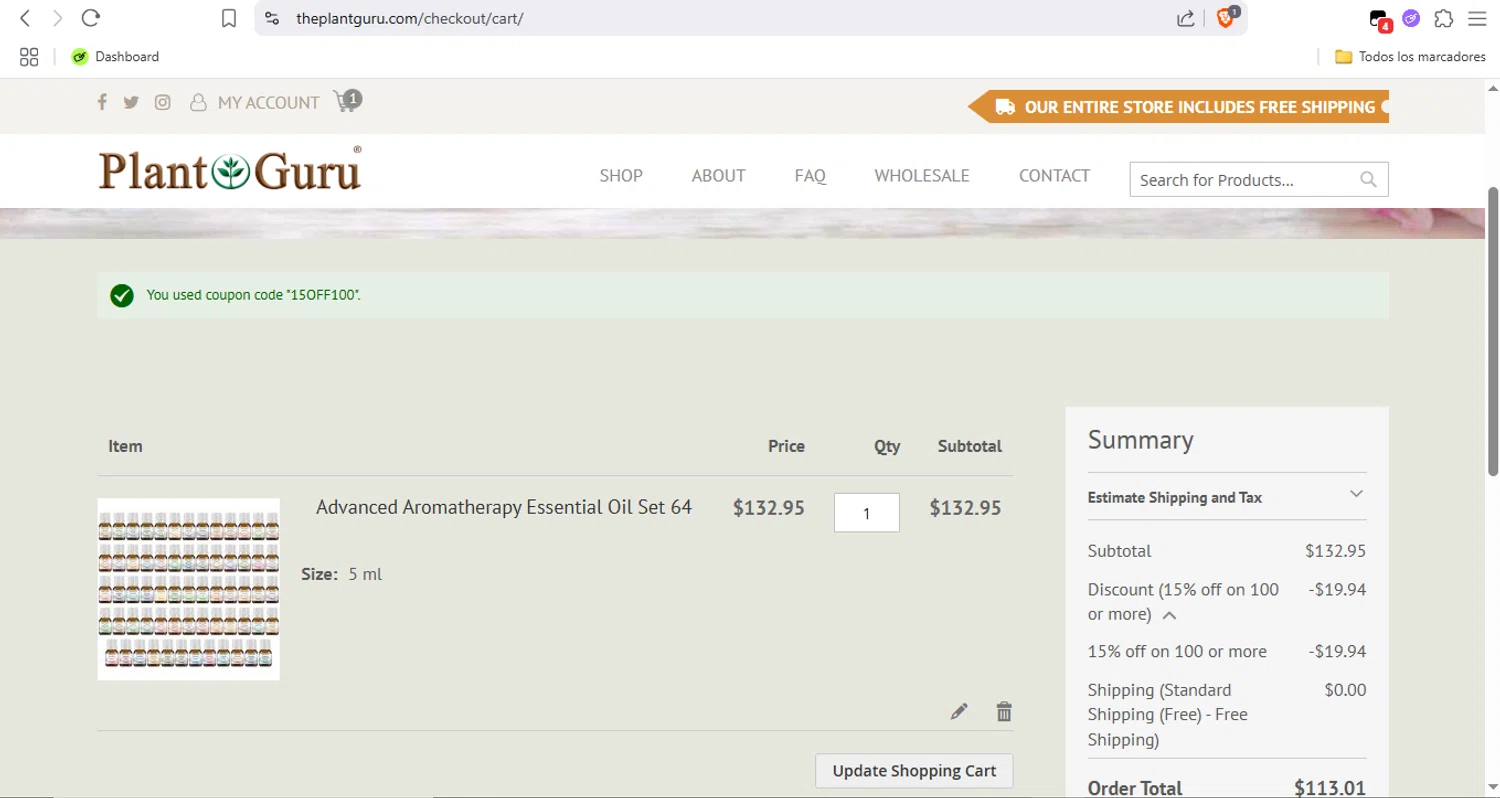Click the browser forward arrow
The width and height of the screenshot is (1500, 798).
(57, 18)
